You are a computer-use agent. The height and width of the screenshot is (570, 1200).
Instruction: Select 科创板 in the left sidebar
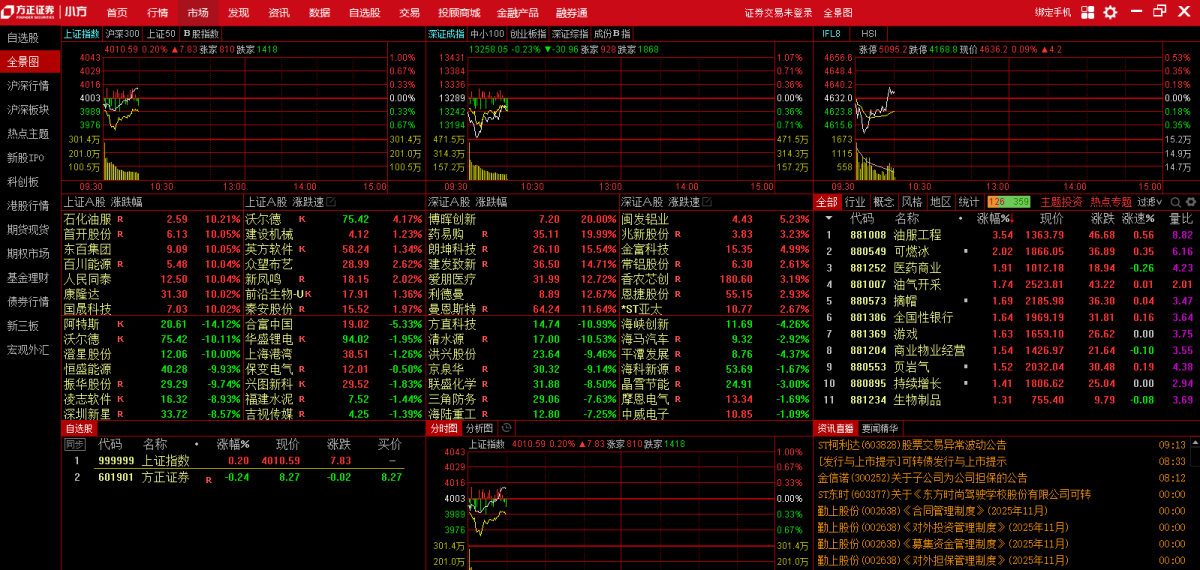pyautogui.click(x=23, y=181)
